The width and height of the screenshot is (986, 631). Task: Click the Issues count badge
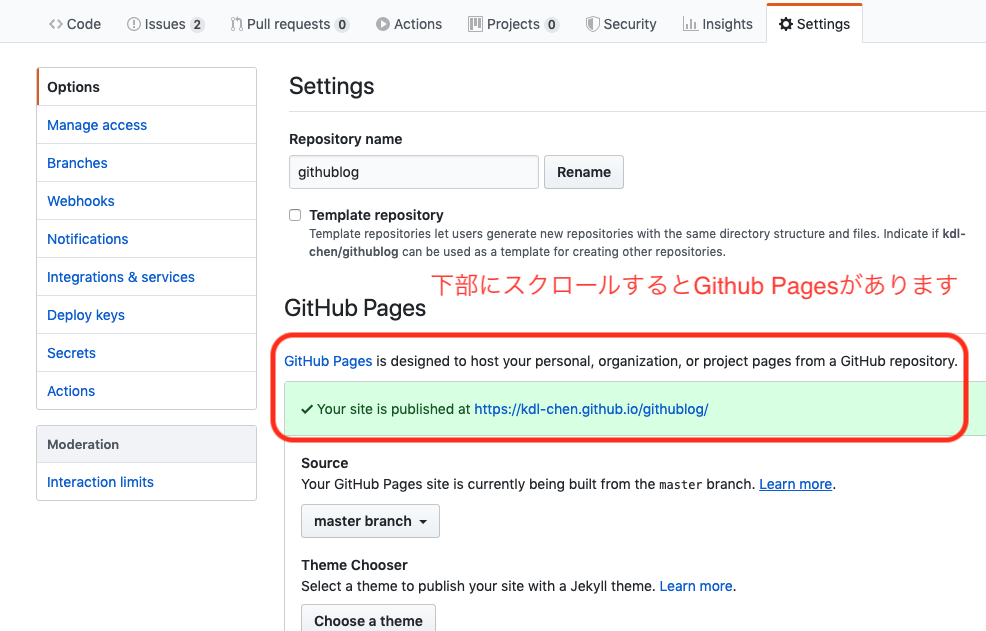click(197, 25)
